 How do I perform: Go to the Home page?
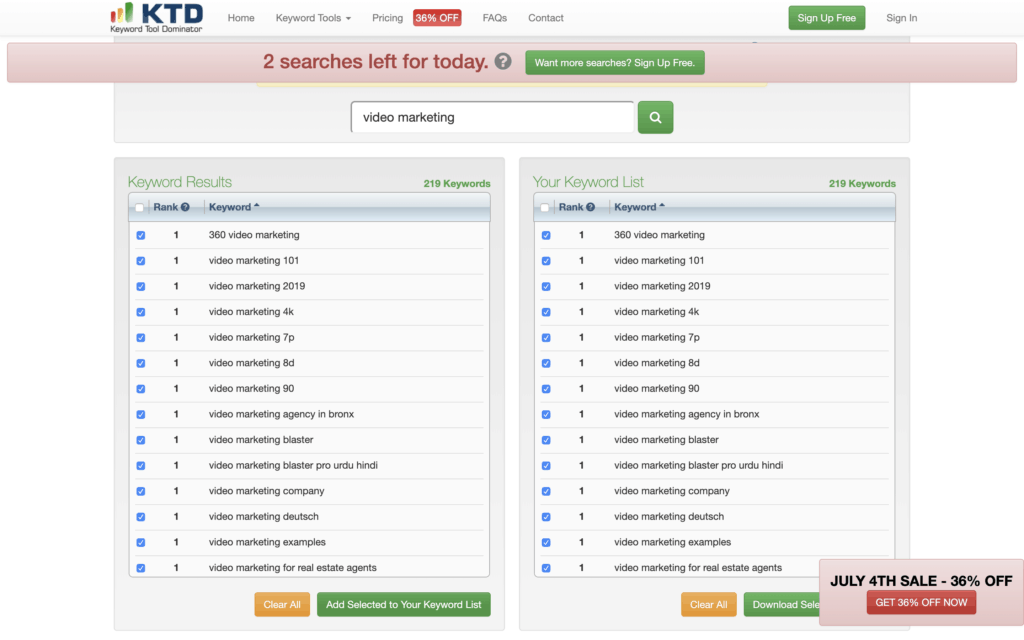click(241, 18)
